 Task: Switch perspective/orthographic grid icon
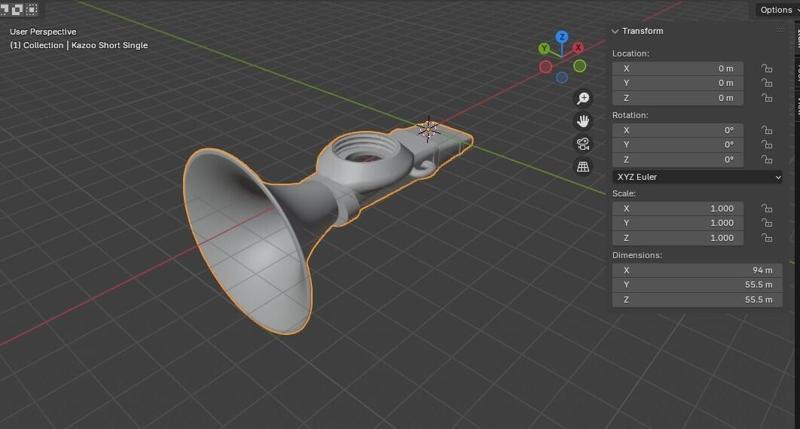[x=583, y=167]
